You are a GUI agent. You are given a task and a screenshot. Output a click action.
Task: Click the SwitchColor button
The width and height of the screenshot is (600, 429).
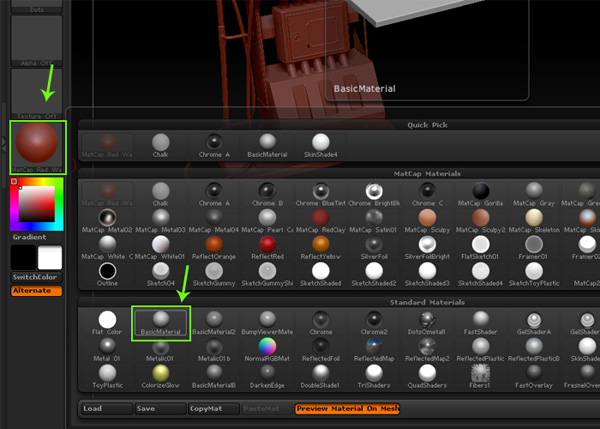click(37, 277)
